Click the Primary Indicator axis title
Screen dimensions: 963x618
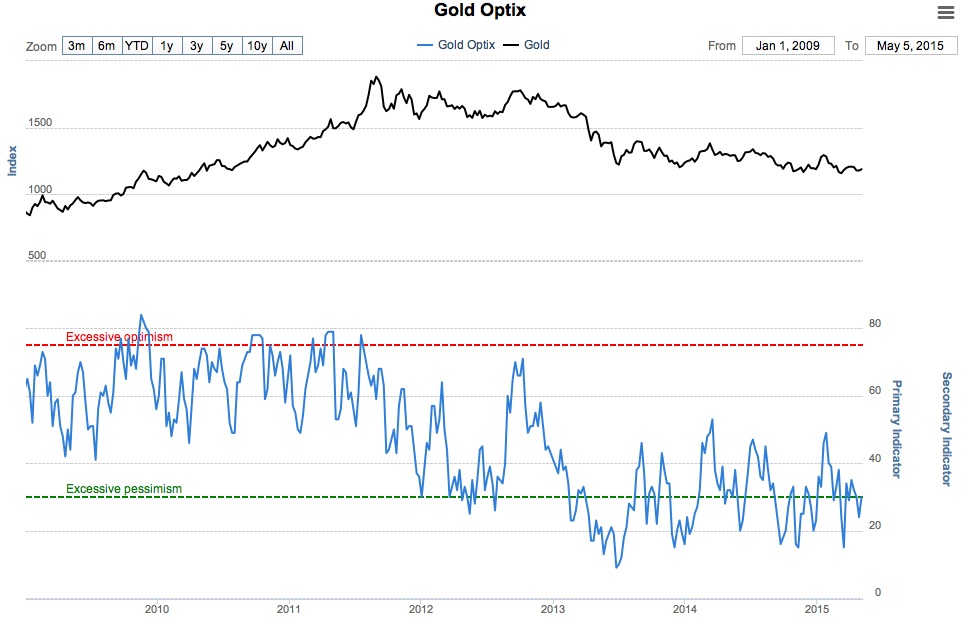pyautogui.click(x=896, y=429)
